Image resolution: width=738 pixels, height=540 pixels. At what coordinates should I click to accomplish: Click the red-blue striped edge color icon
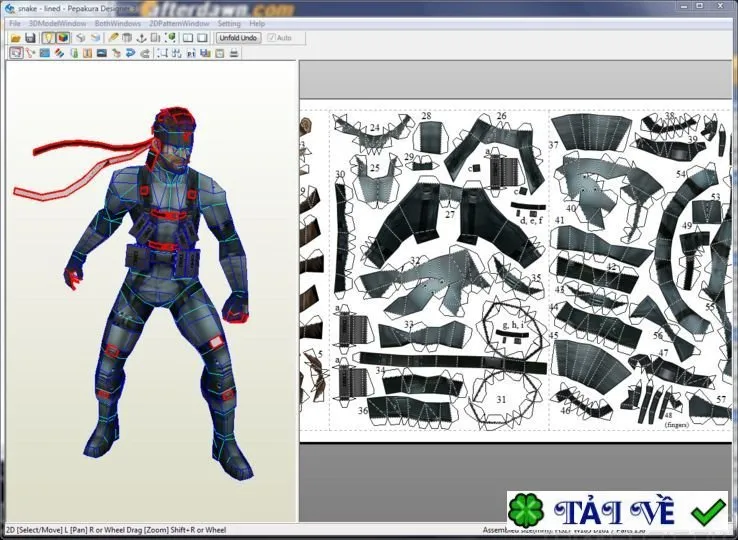(x=59, y=53)
